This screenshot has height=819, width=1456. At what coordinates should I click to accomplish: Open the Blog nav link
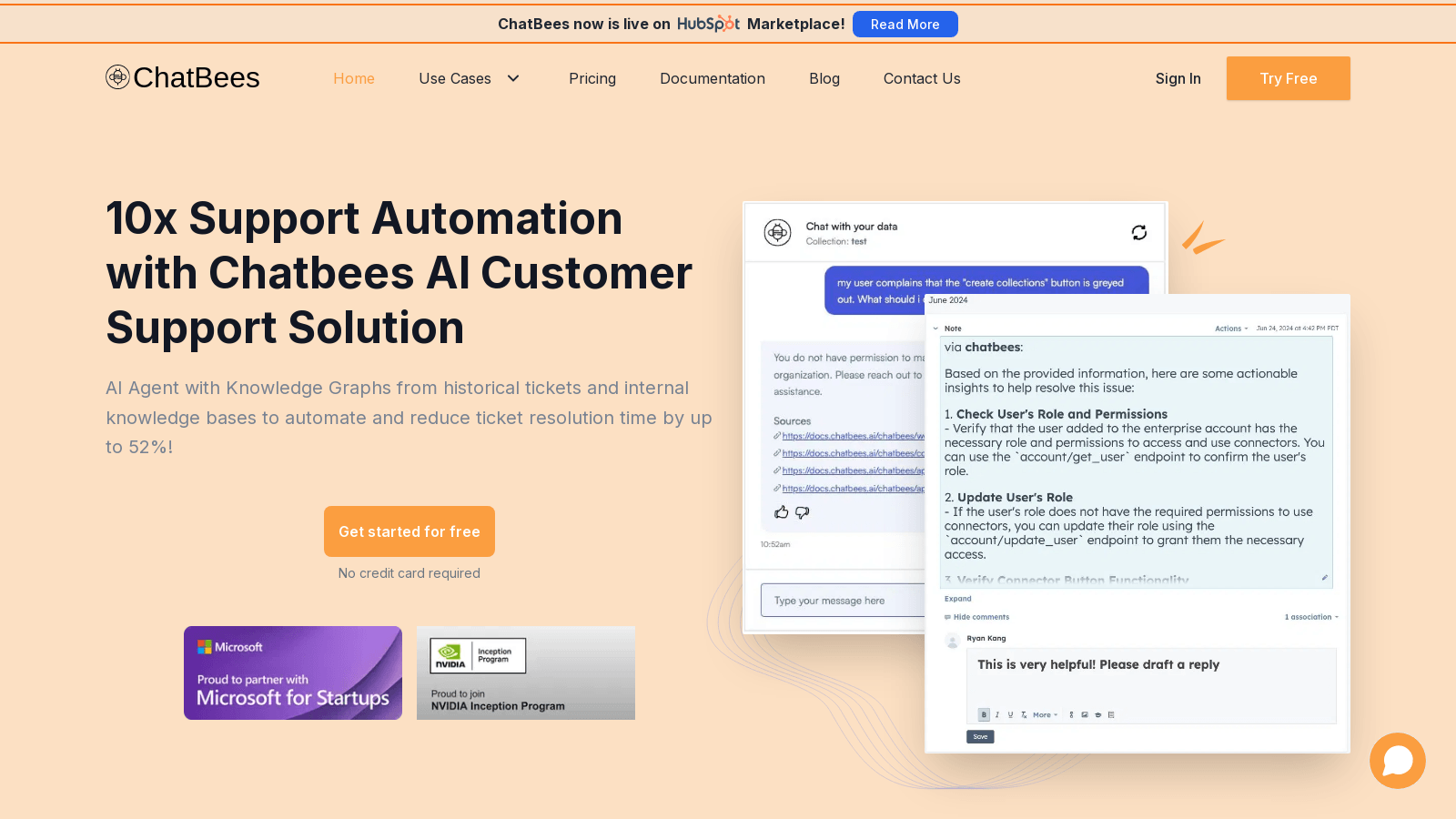824,78
